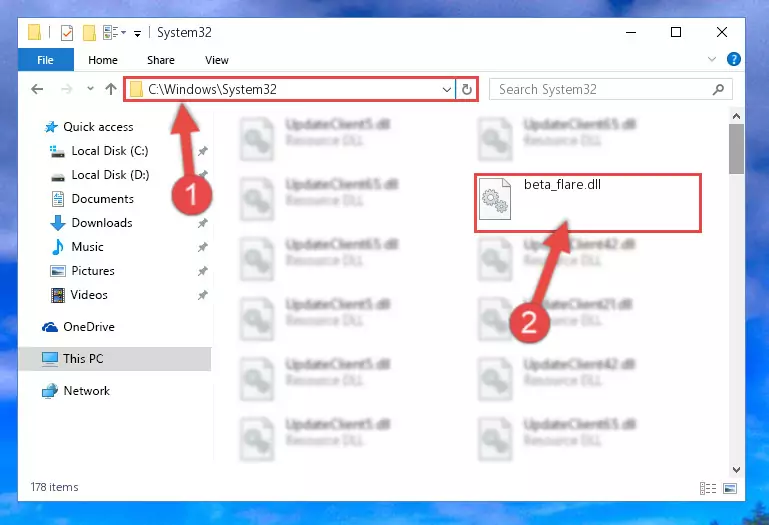The width and height of the screenshot is (769, 525).
Task: Go up one folder level
Action: pos(111,89)
